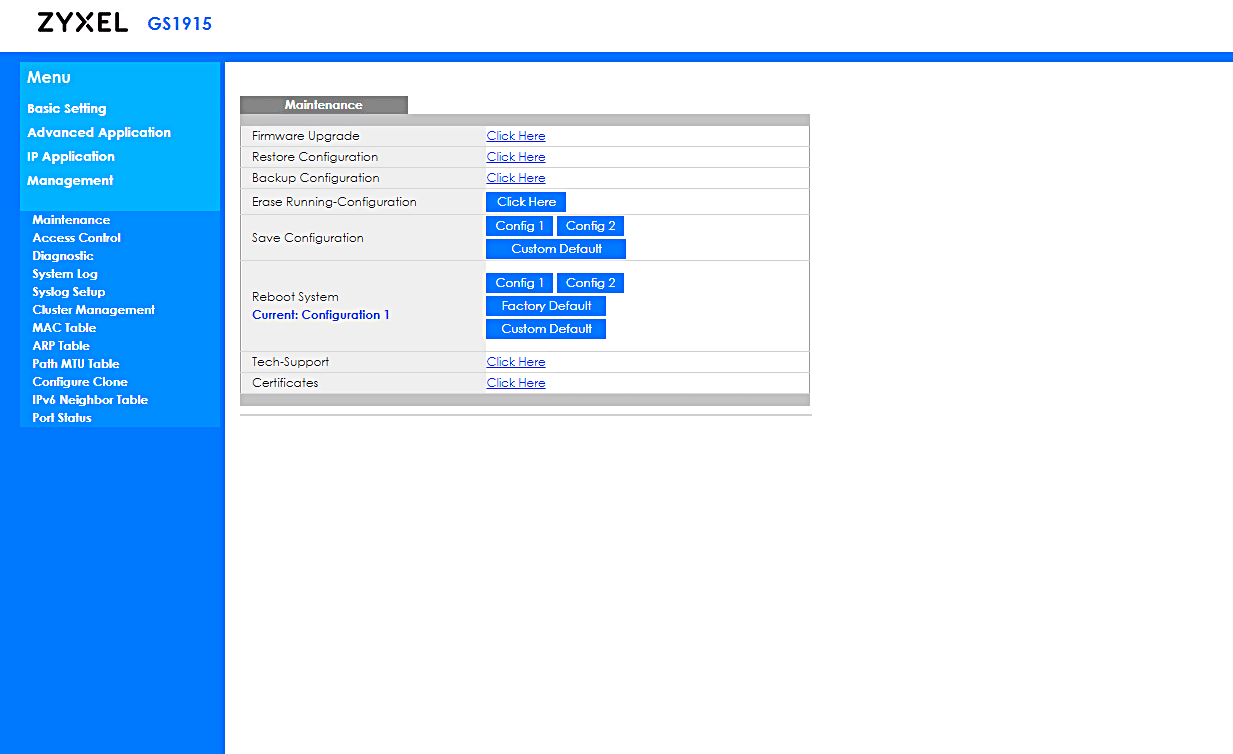Save configuration as Custom Default
The image size is (1233, 754).
pos(556,249)
